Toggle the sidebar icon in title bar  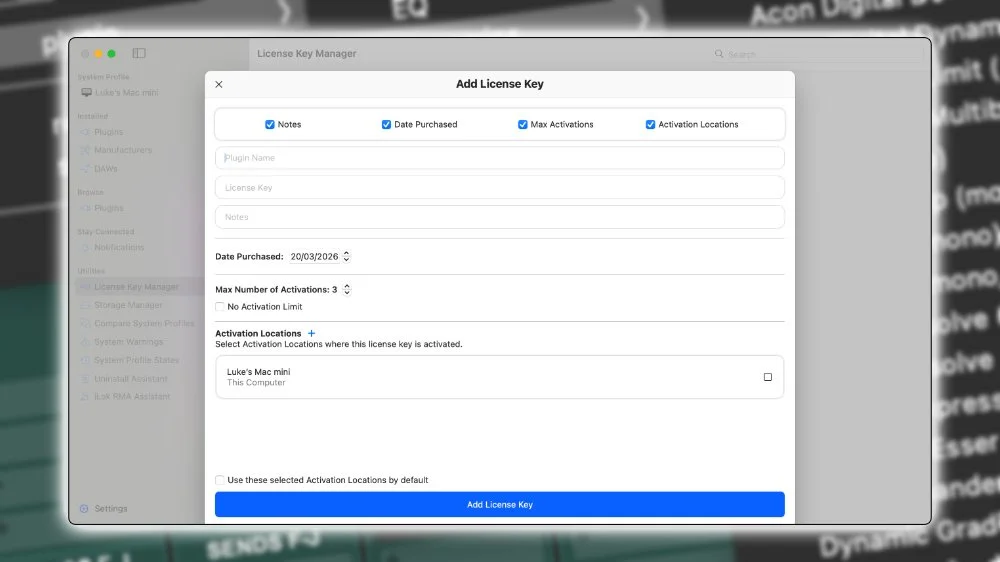pos(139,54)
